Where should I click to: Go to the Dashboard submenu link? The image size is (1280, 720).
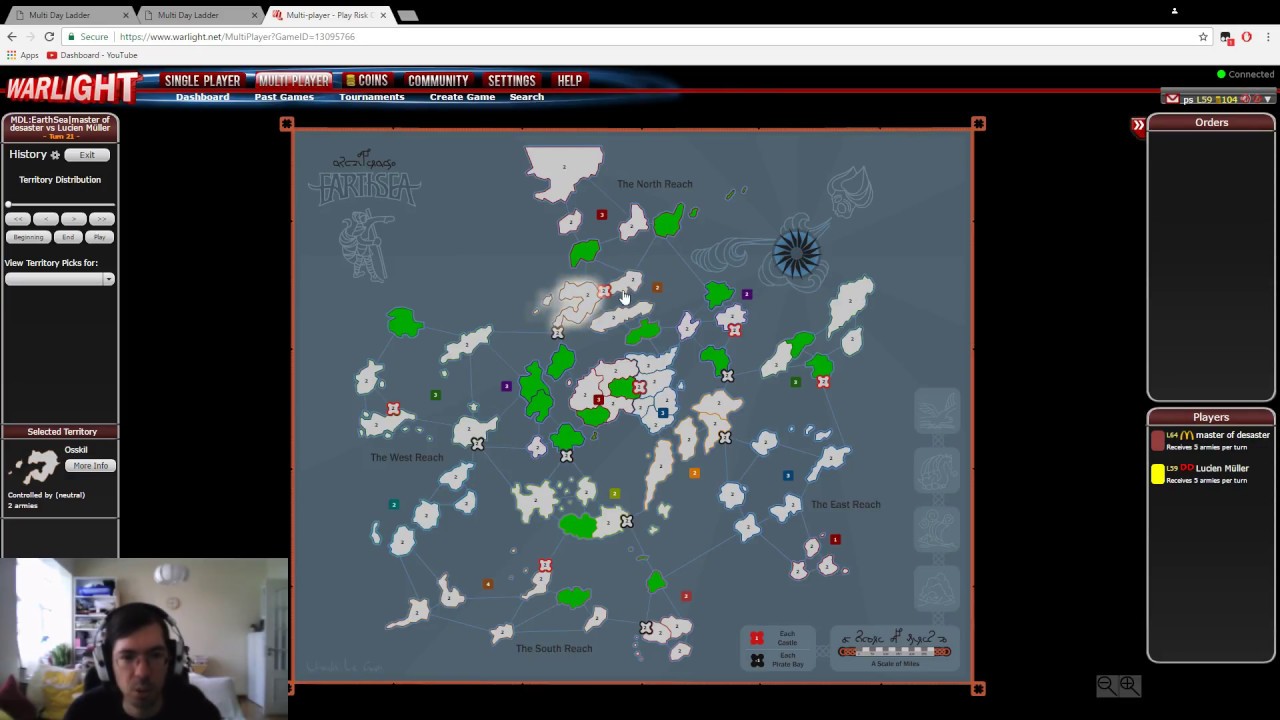[x=202, y=97]
